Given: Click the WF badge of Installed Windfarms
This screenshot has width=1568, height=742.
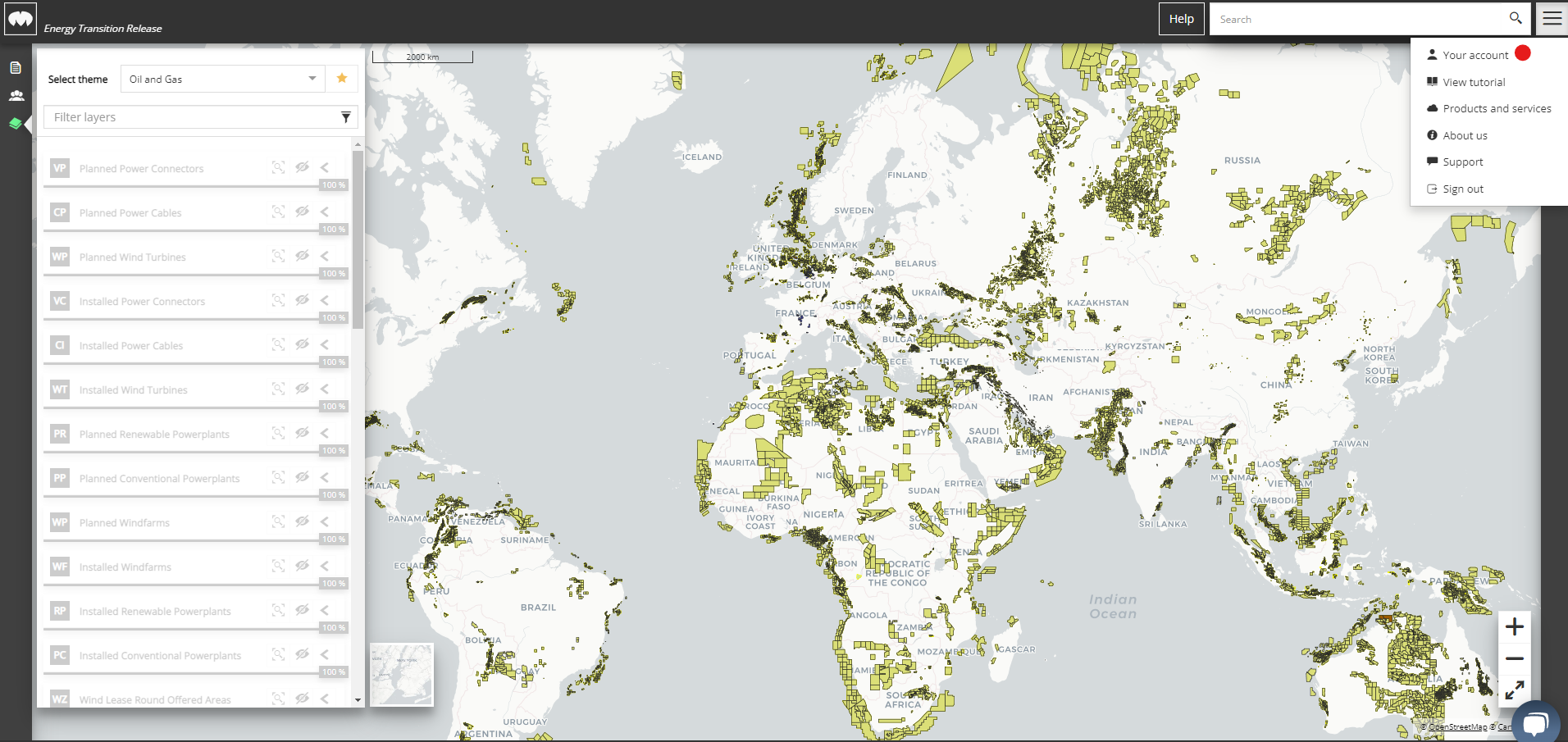Looking at the screenshot, I should (x=60, y=567).
